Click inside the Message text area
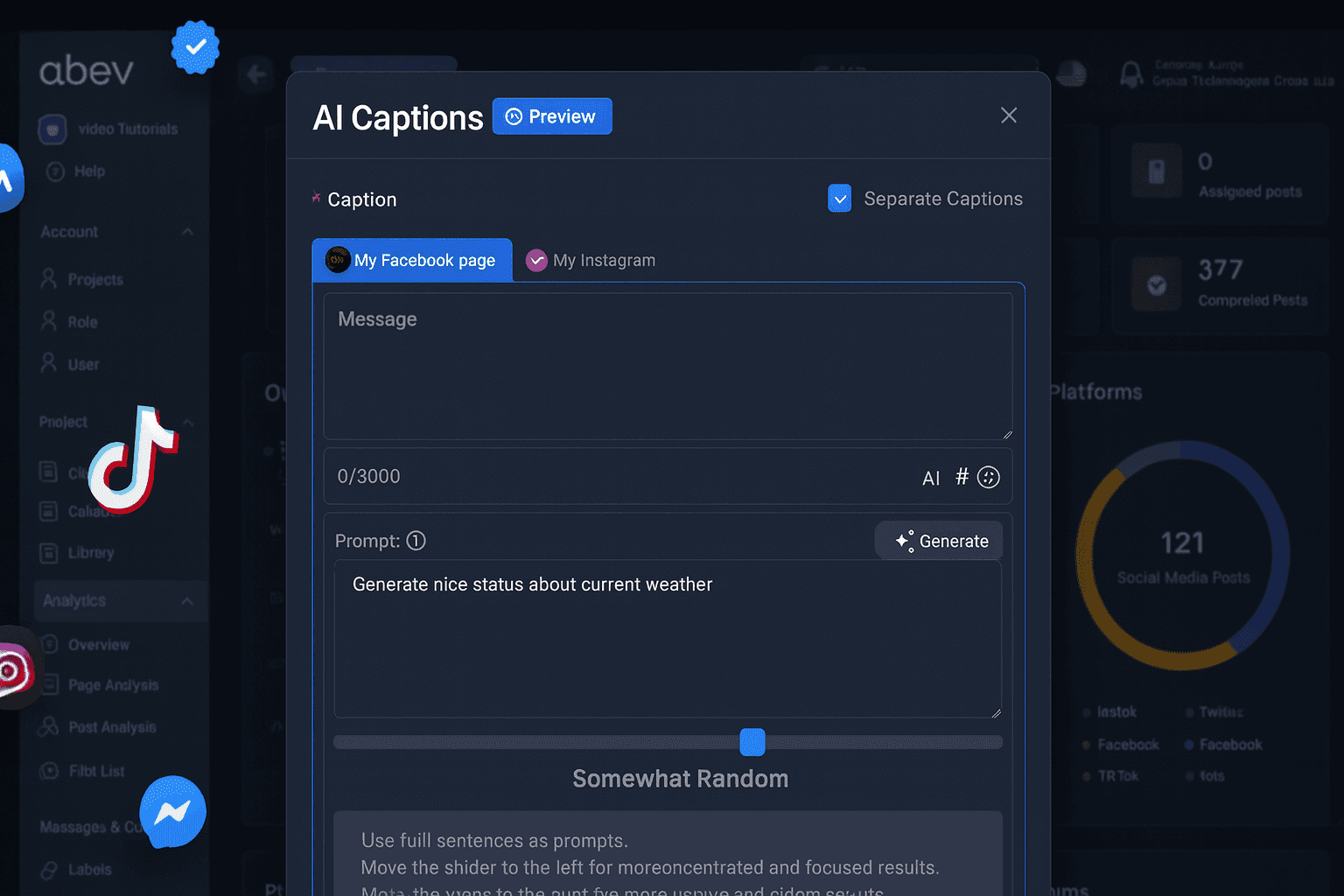The height and width of the screenshot is (896, 1344). [668, 367]
